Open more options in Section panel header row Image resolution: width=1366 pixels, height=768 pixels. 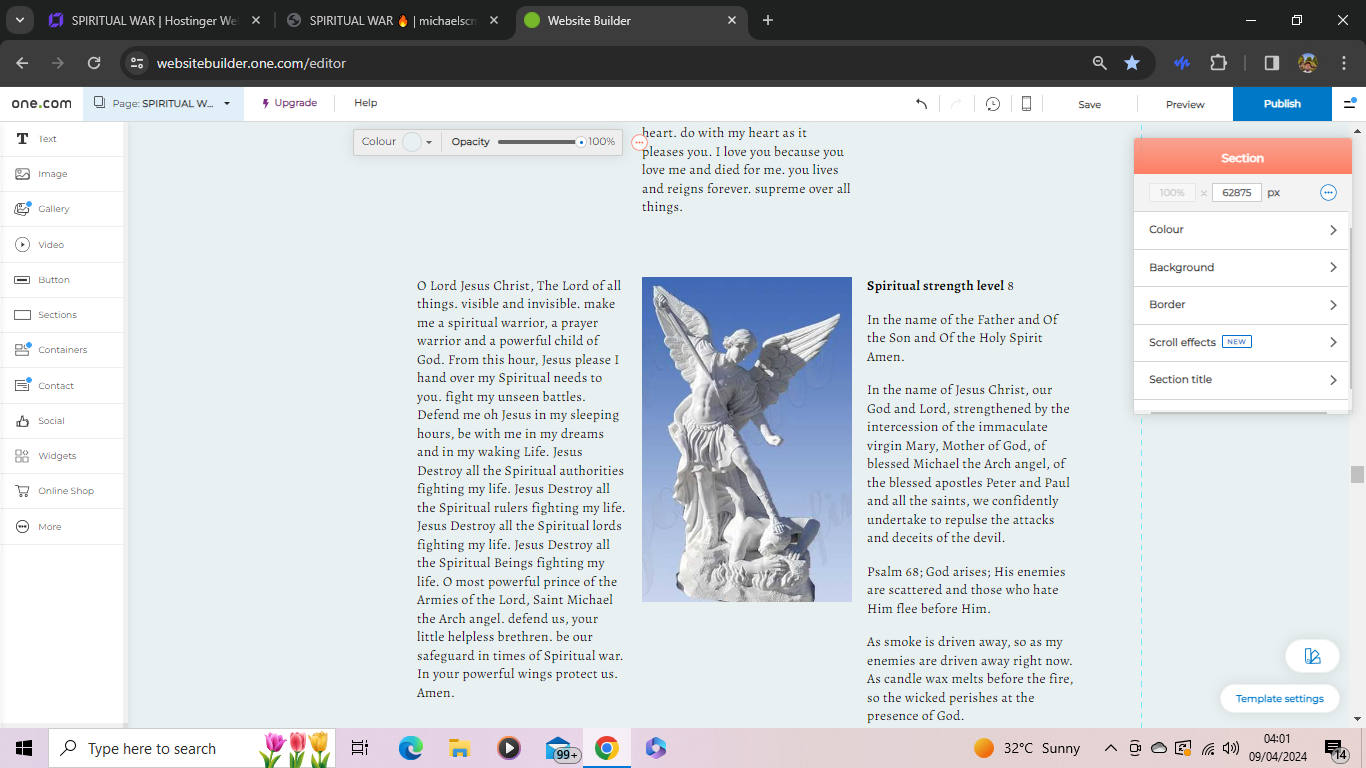[1328, 193]
